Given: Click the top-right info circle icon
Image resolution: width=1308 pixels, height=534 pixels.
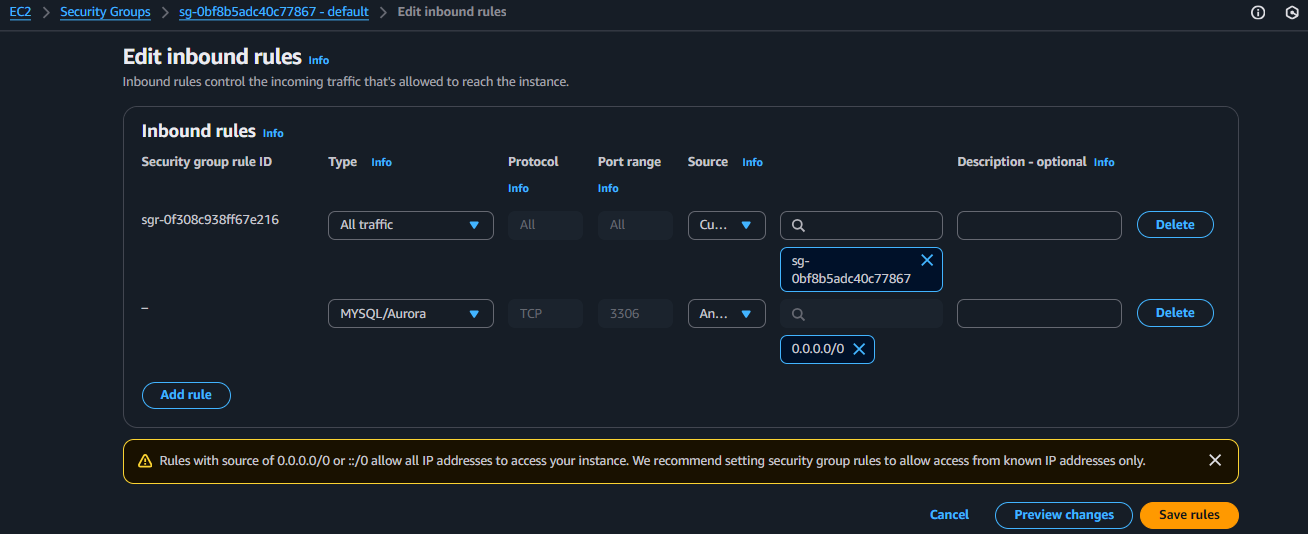Looking at the screenshot, I should [1258, 12].
